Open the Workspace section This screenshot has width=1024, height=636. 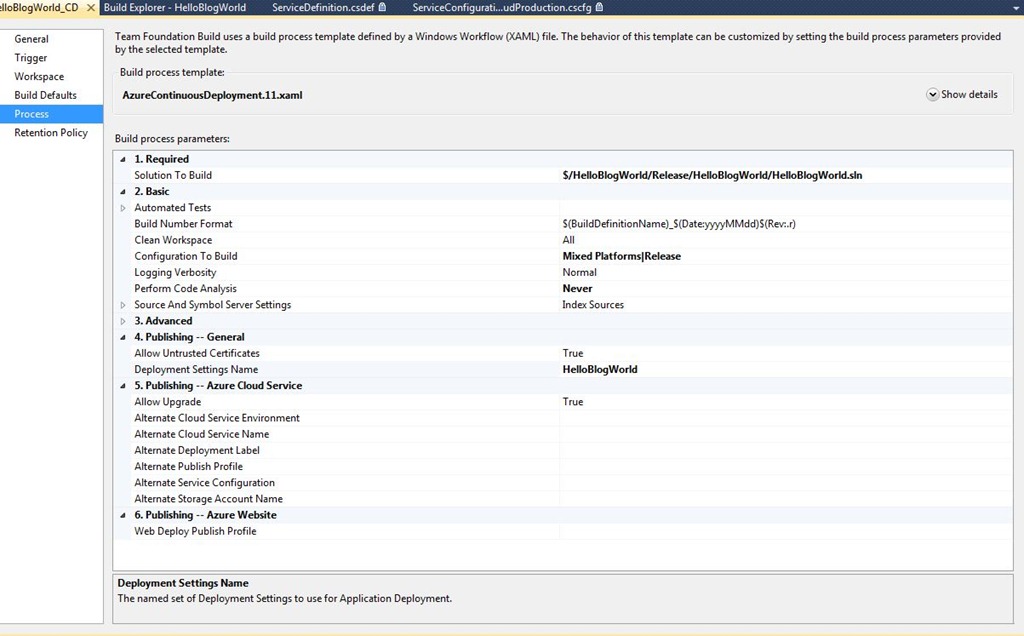click(x=39, y=76)
